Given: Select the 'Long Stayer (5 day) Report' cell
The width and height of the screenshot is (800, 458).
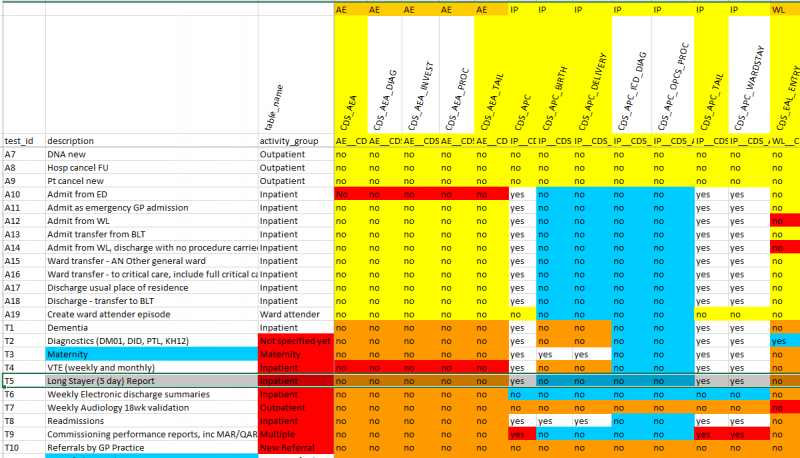Looking at the screenshot, I should click(x=150, y=381).
